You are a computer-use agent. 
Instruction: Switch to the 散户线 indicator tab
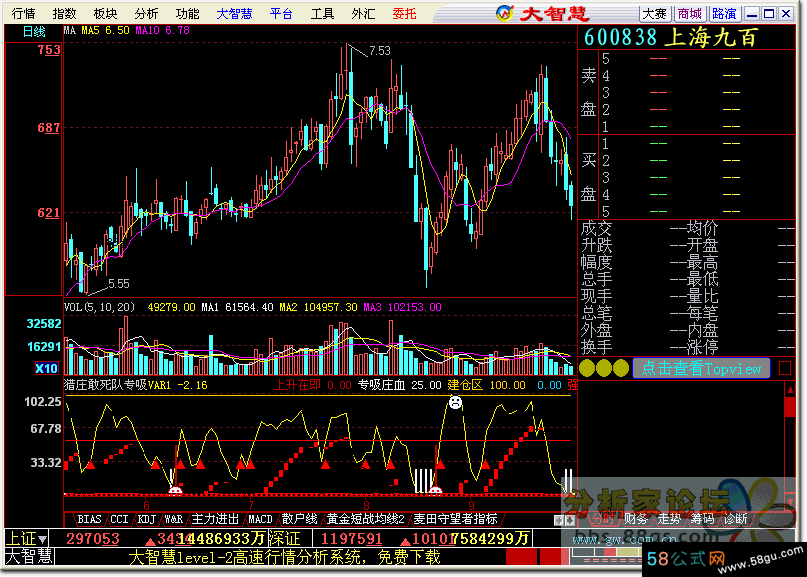click(x=300, y=519)
